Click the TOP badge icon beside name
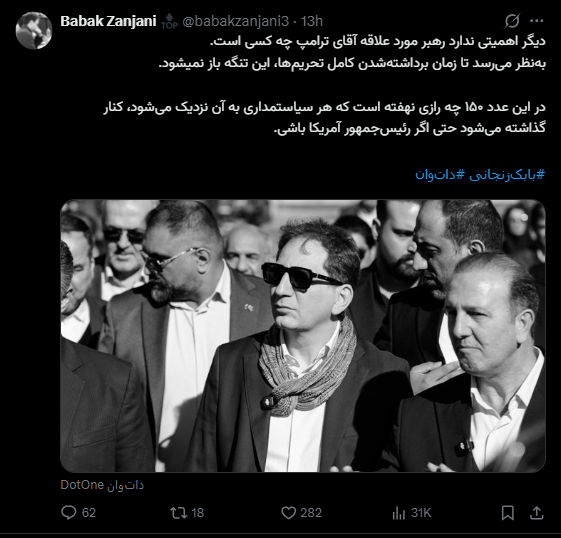 pyautogui.click(x=170, y=21)
